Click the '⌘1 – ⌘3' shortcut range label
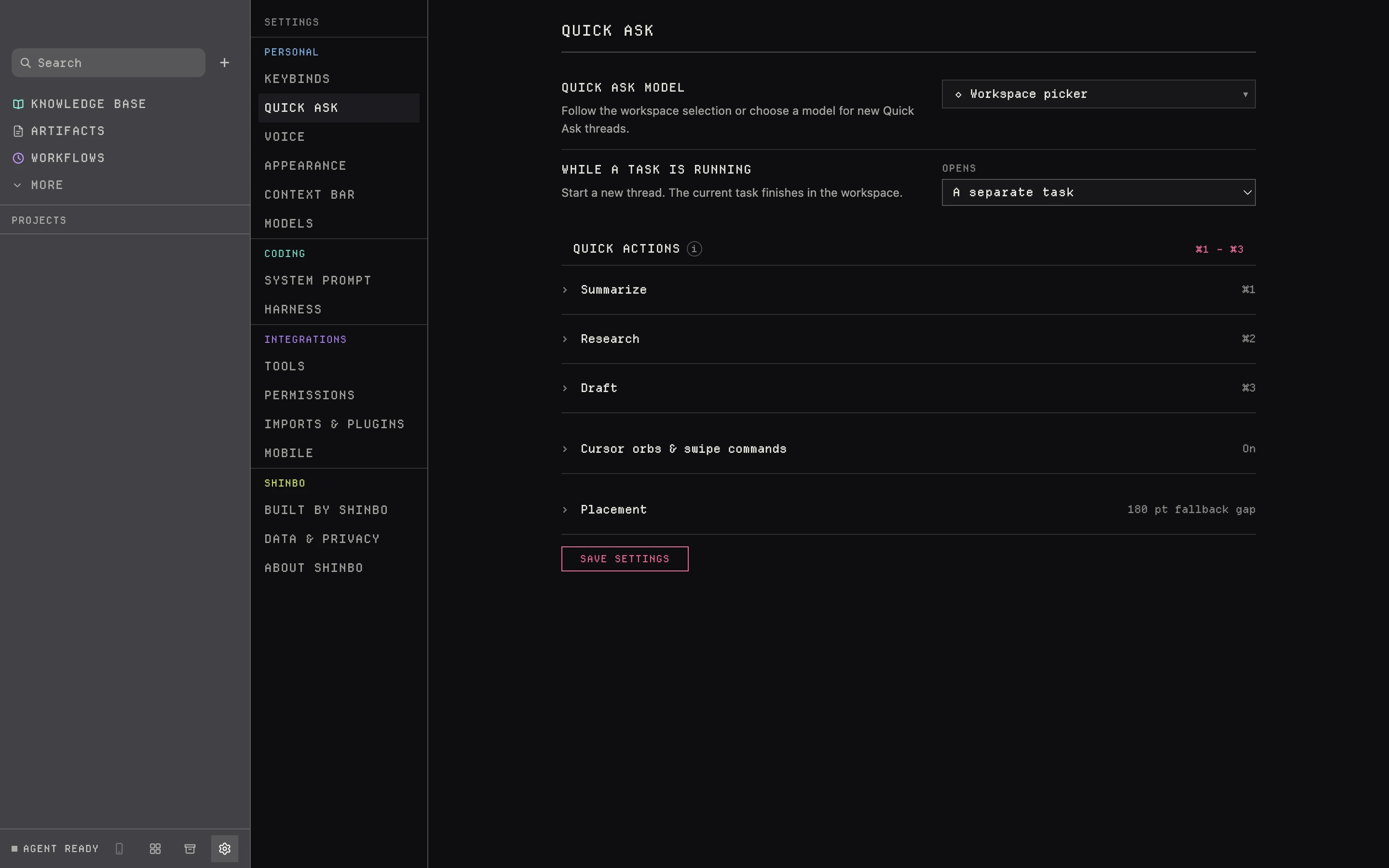1389x868 pixels. coord(1219,249)
